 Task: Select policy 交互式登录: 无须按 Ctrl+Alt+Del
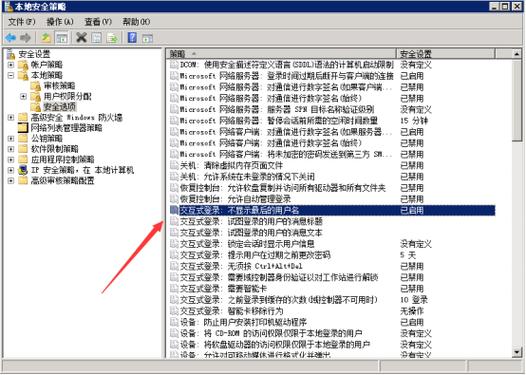pyautogui.click(x=241, y=266)
